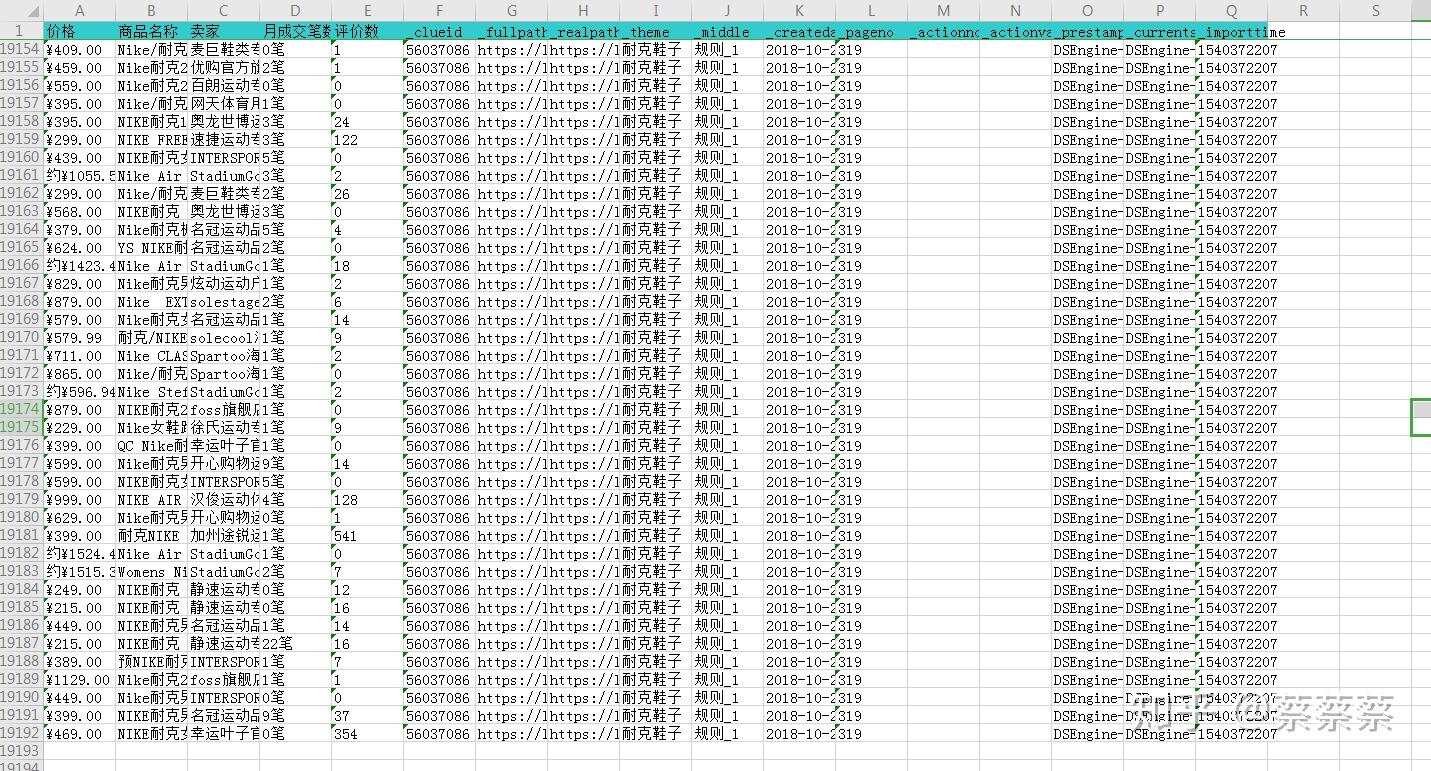Viewport: 1431px width, 771px height.
Task: Select the seller cell 百朗运动
Action: pyautogui.click(x=224, y=86)
